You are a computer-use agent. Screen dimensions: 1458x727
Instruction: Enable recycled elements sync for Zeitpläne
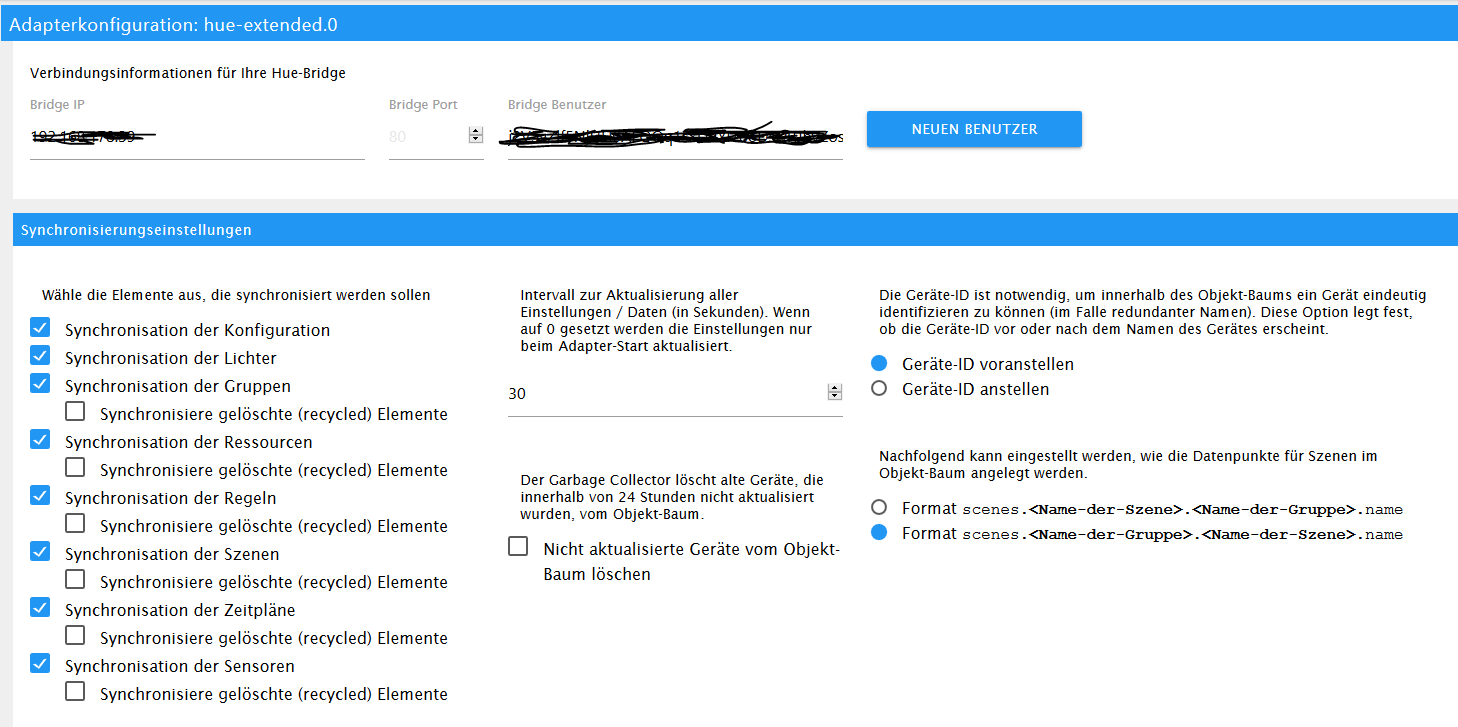click(75, 636)
